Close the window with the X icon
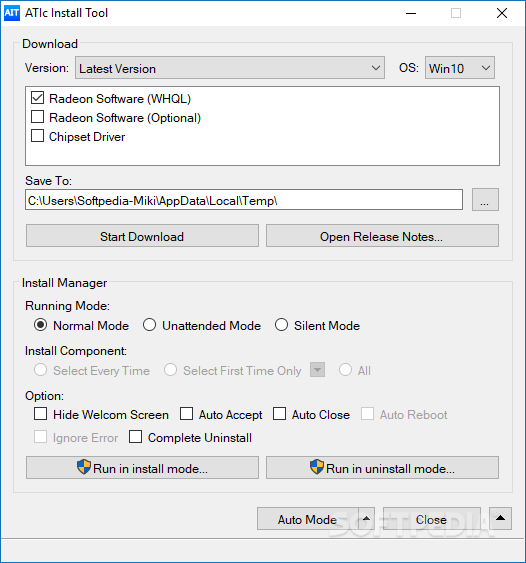Screen dimensions: 526x563 [x=502, y=13]
